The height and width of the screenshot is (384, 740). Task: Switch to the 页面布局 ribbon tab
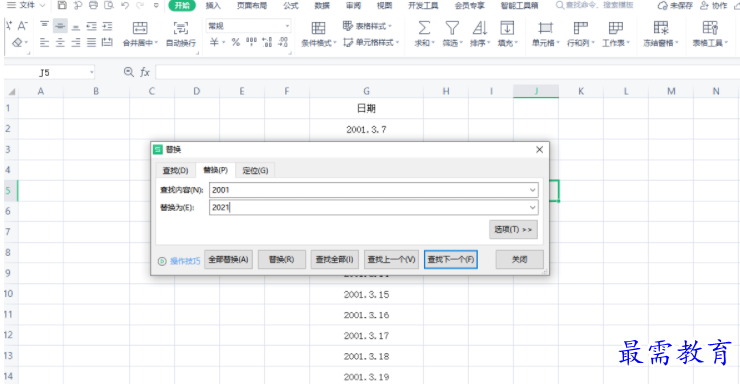(x=252, y=6)
